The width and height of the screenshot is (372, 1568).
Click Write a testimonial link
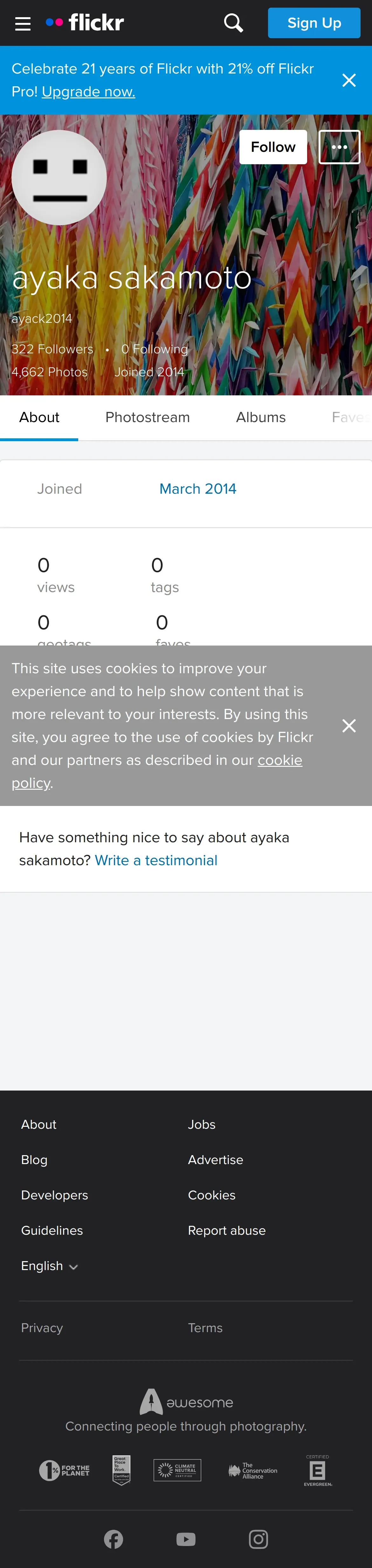156,860
